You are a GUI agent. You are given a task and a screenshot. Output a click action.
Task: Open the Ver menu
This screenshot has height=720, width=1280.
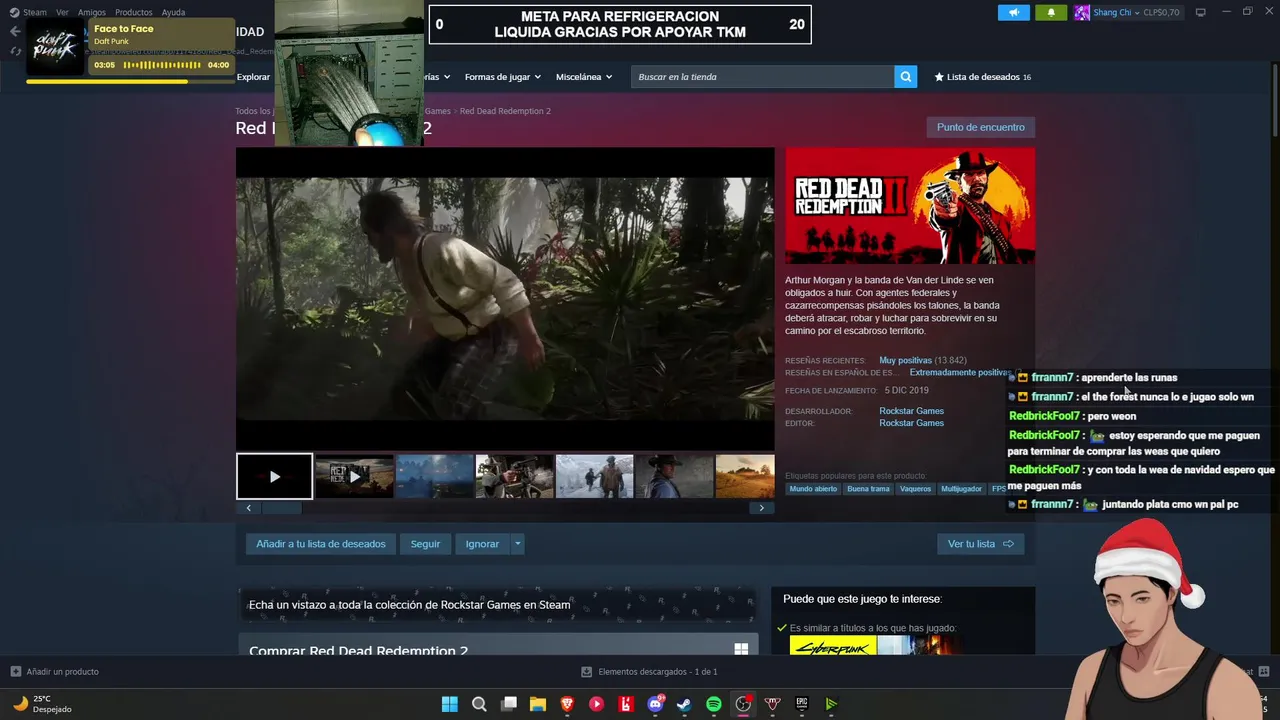[x=63, y=12]
